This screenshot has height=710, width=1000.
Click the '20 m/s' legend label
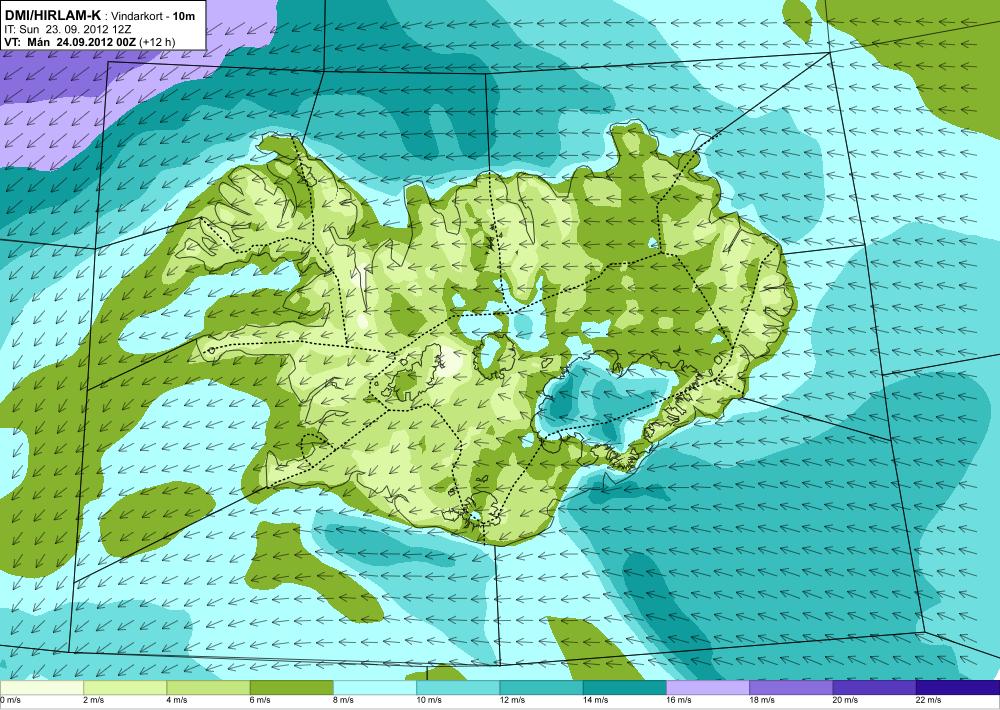(x=845, y=700)
